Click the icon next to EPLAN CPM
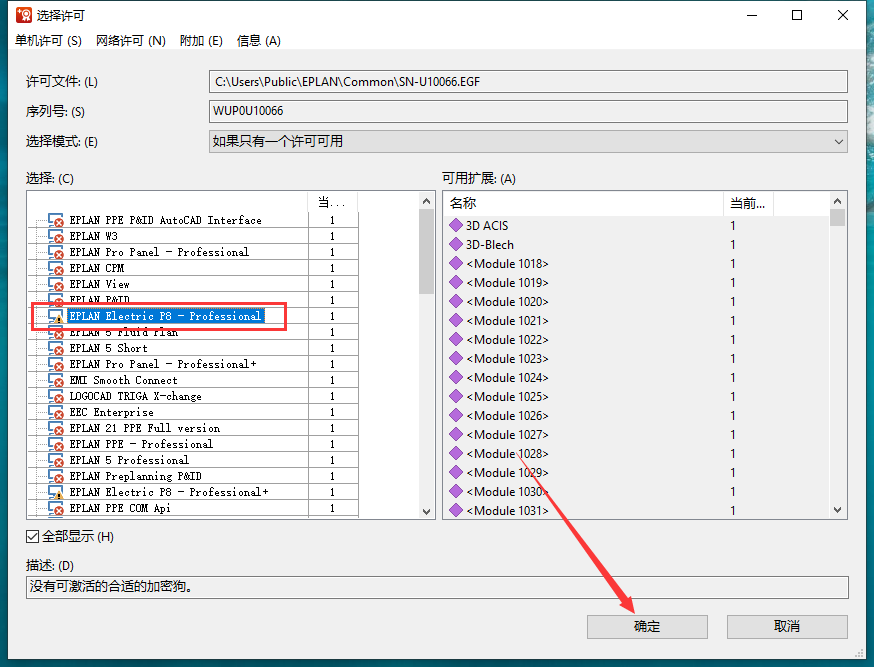Viewport: 874px width, 667px height. [56, 269]
